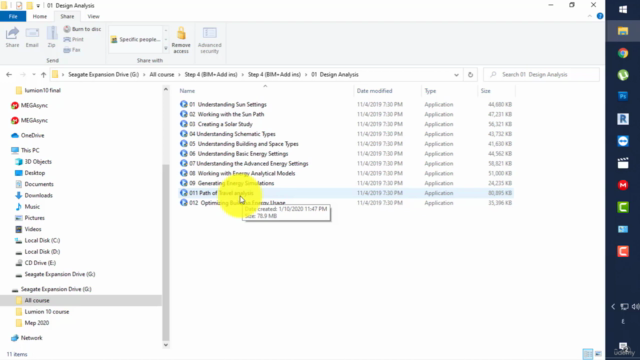Screen dimensions: 640x360
Task: Select 06 Understanding Basic Energy Settings
Action: pyautogui.click(x=239, y=153)
